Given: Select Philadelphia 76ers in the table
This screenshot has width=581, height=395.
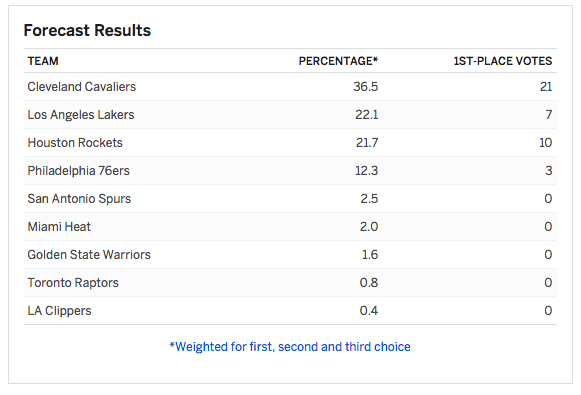Looking at the screenshot, I should [x=79, y=171].
